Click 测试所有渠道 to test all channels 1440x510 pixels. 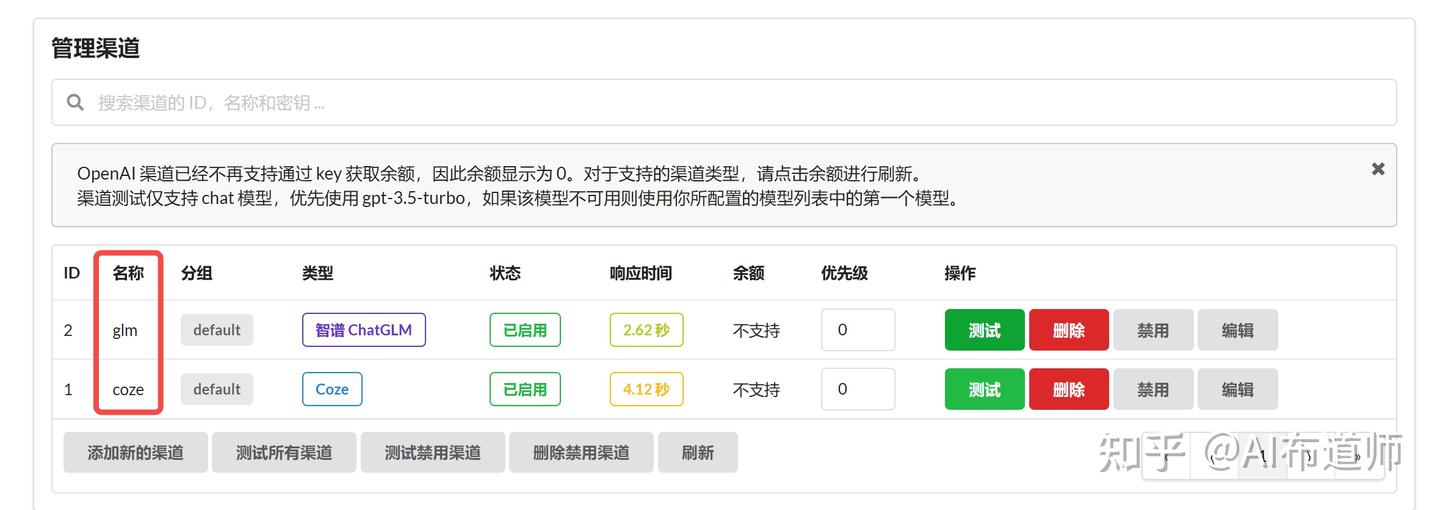(x=284, y=452)
